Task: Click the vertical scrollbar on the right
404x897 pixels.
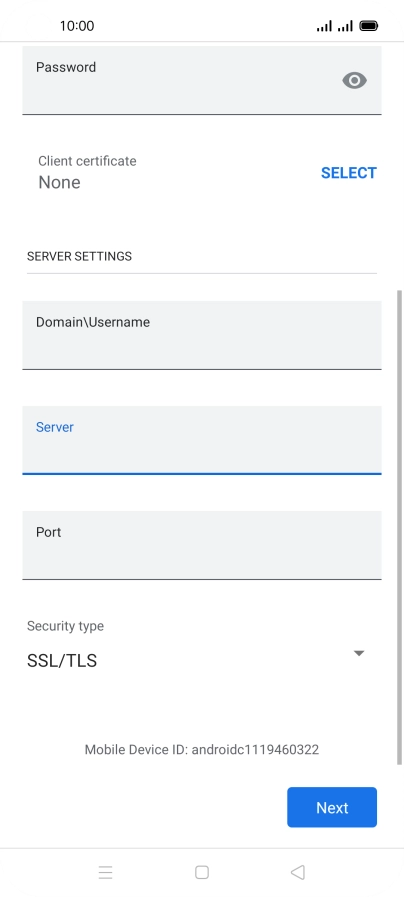Action: (399, 527)
